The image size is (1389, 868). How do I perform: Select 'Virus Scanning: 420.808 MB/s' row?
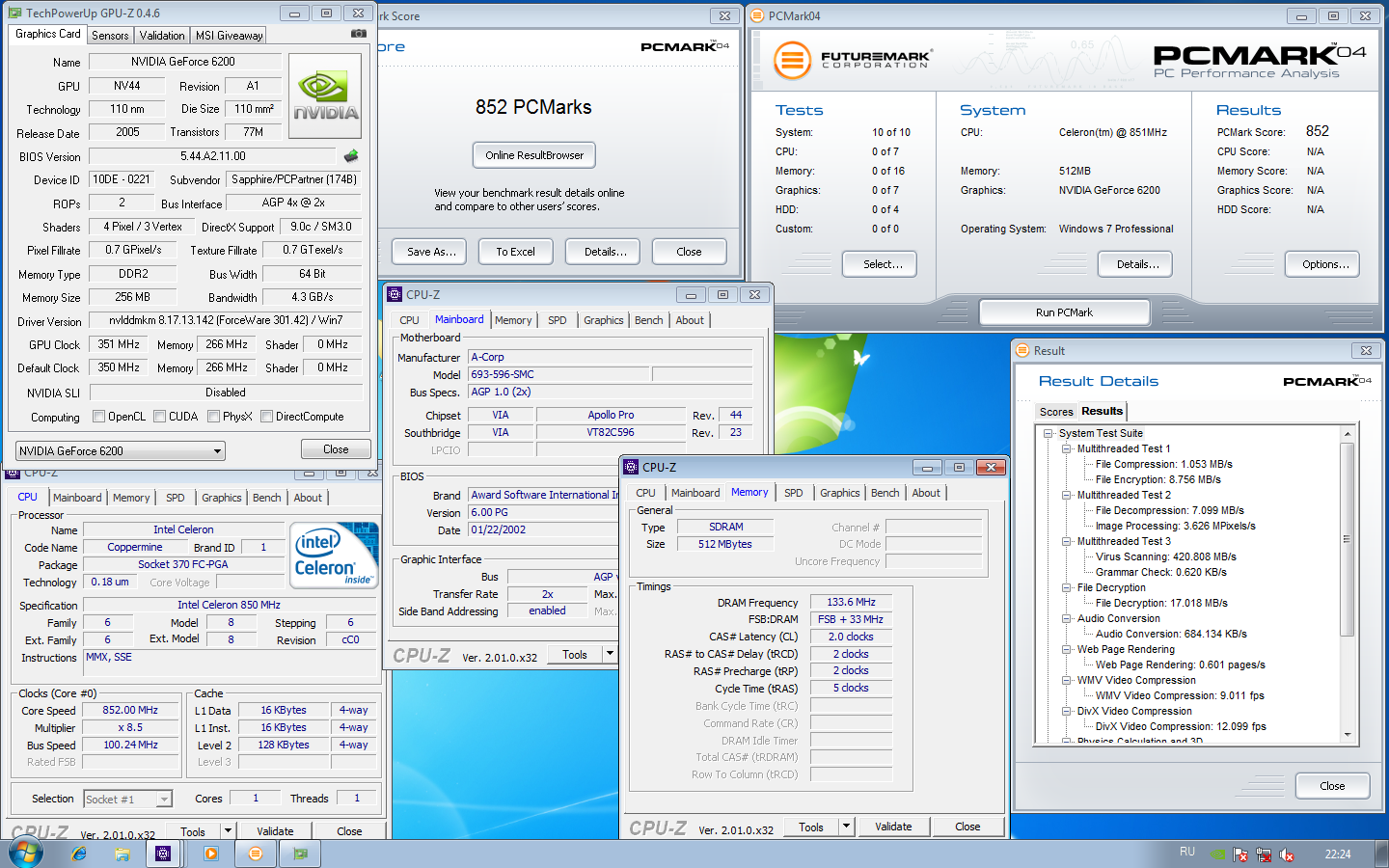[1165, 556]
